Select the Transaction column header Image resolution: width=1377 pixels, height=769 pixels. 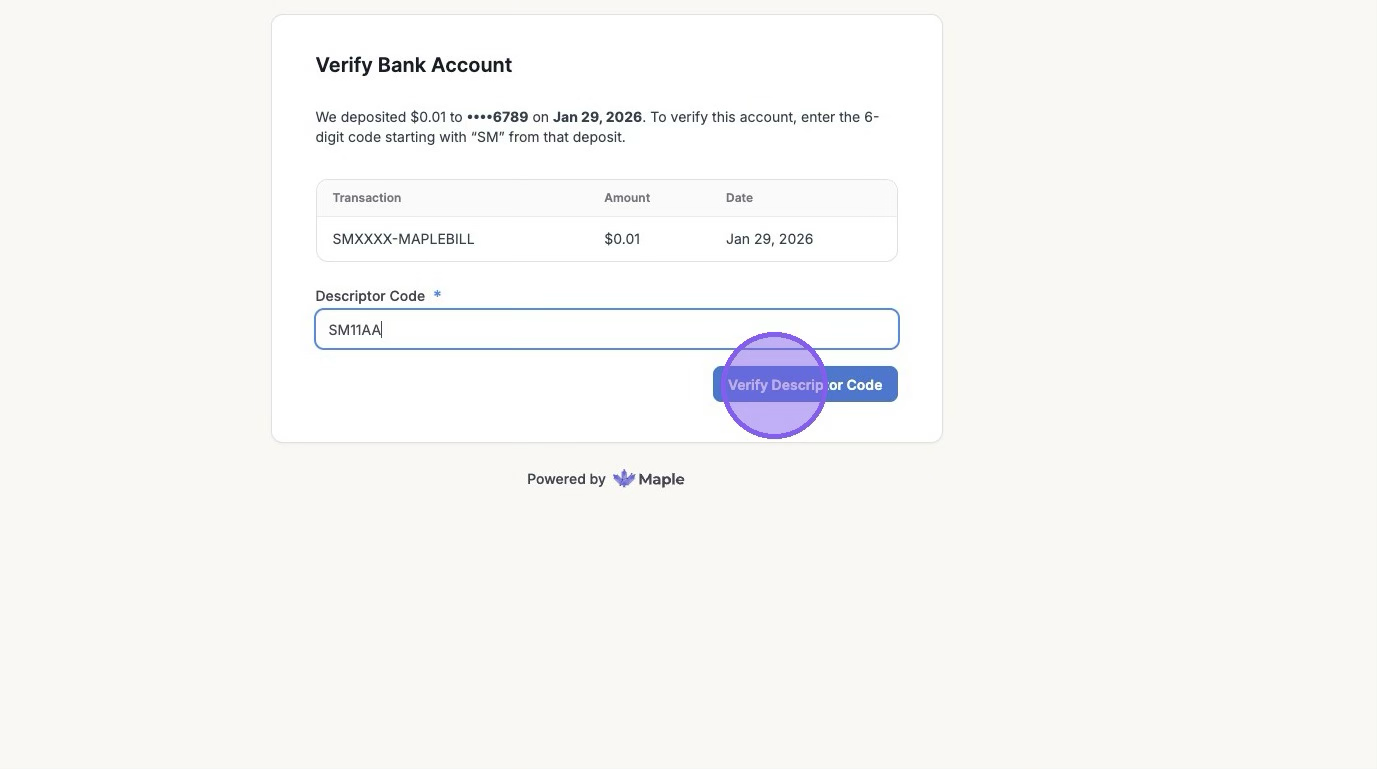367,198
